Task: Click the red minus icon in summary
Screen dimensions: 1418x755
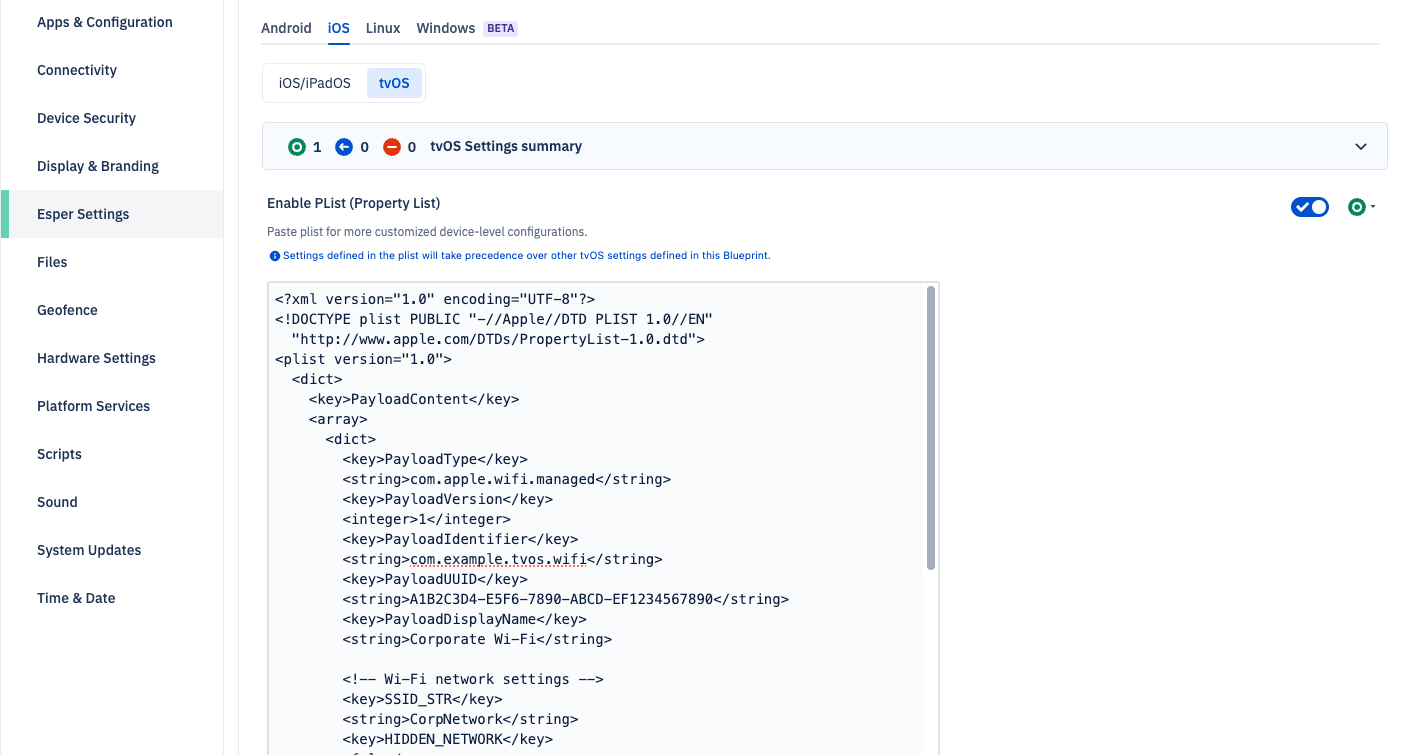Action: pyautogui.click(x=392, y=147)
